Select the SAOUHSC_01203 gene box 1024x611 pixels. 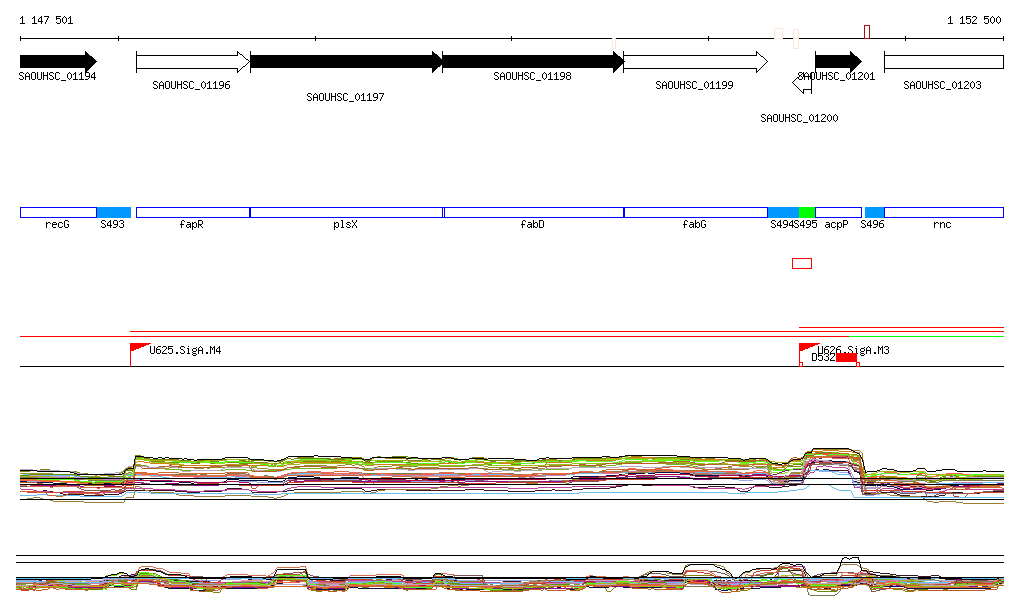[x=943, y=62]
